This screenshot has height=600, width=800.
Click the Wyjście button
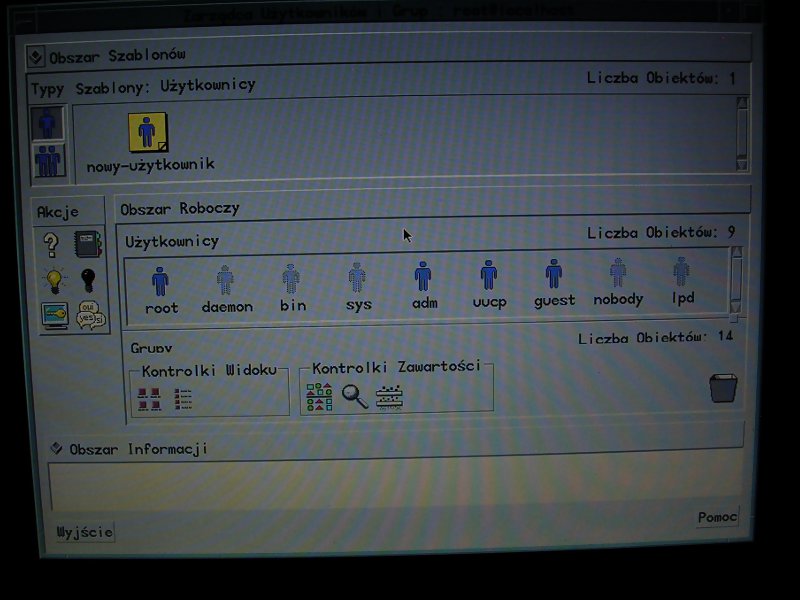coord(85,531)
